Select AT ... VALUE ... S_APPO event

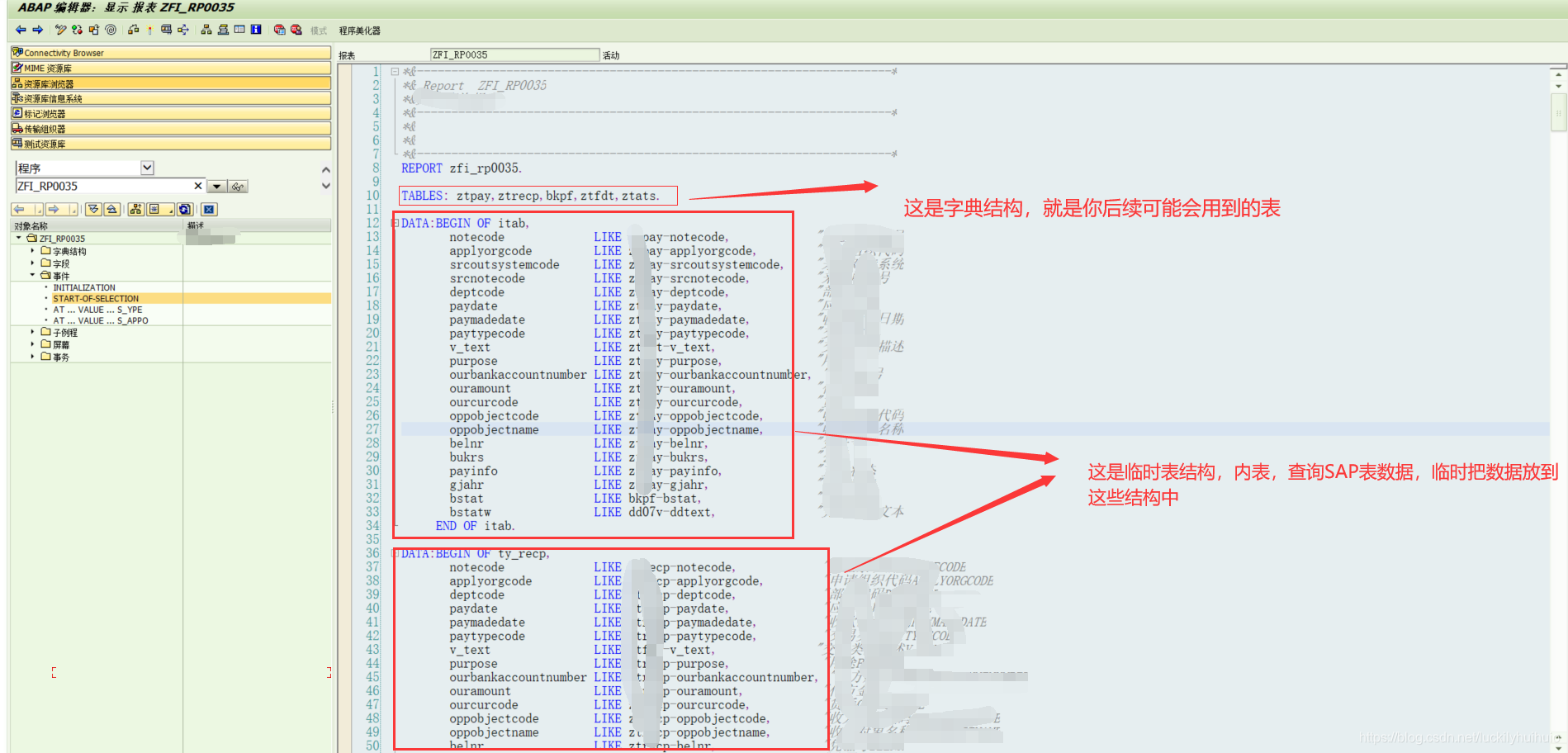click(x=101, y=320)
